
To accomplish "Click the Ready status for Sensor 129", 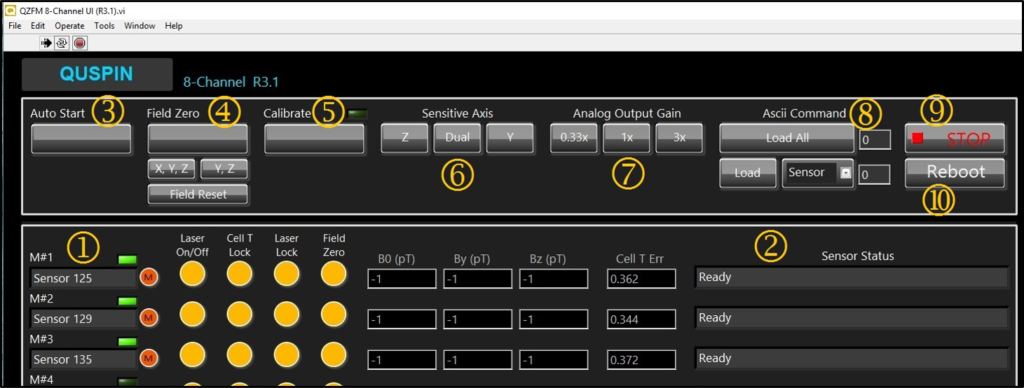I will tap(852, 318).
